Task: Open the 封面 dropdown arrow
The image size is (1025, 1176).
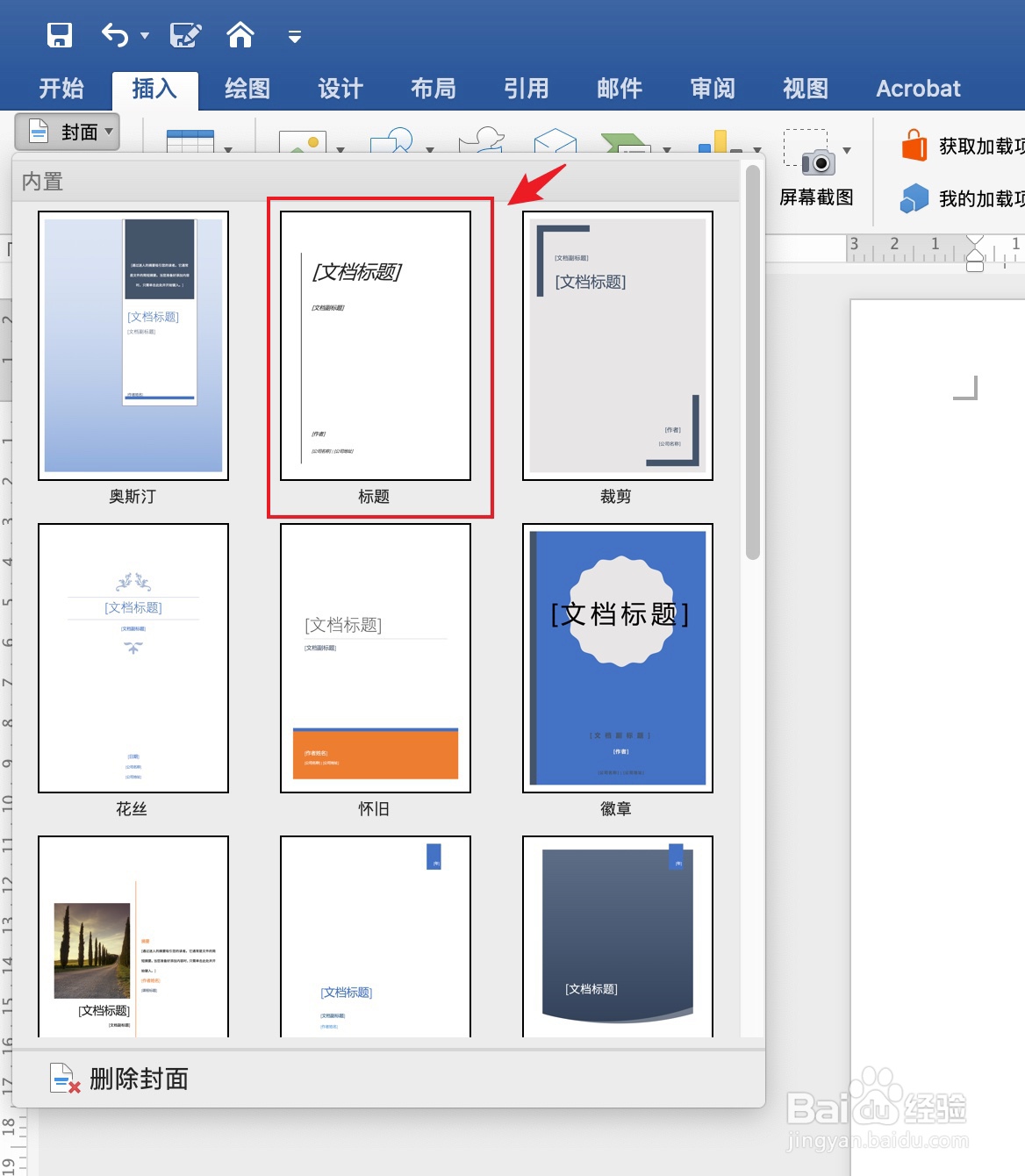Action: [x=107, y=132]
